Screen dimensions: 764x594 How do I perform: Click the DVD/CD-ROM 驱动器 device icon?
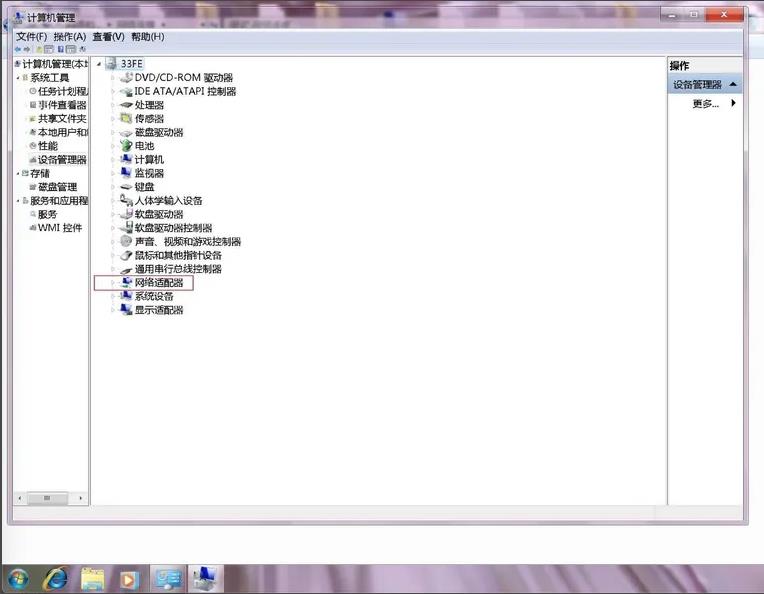[x=126, y=77]
